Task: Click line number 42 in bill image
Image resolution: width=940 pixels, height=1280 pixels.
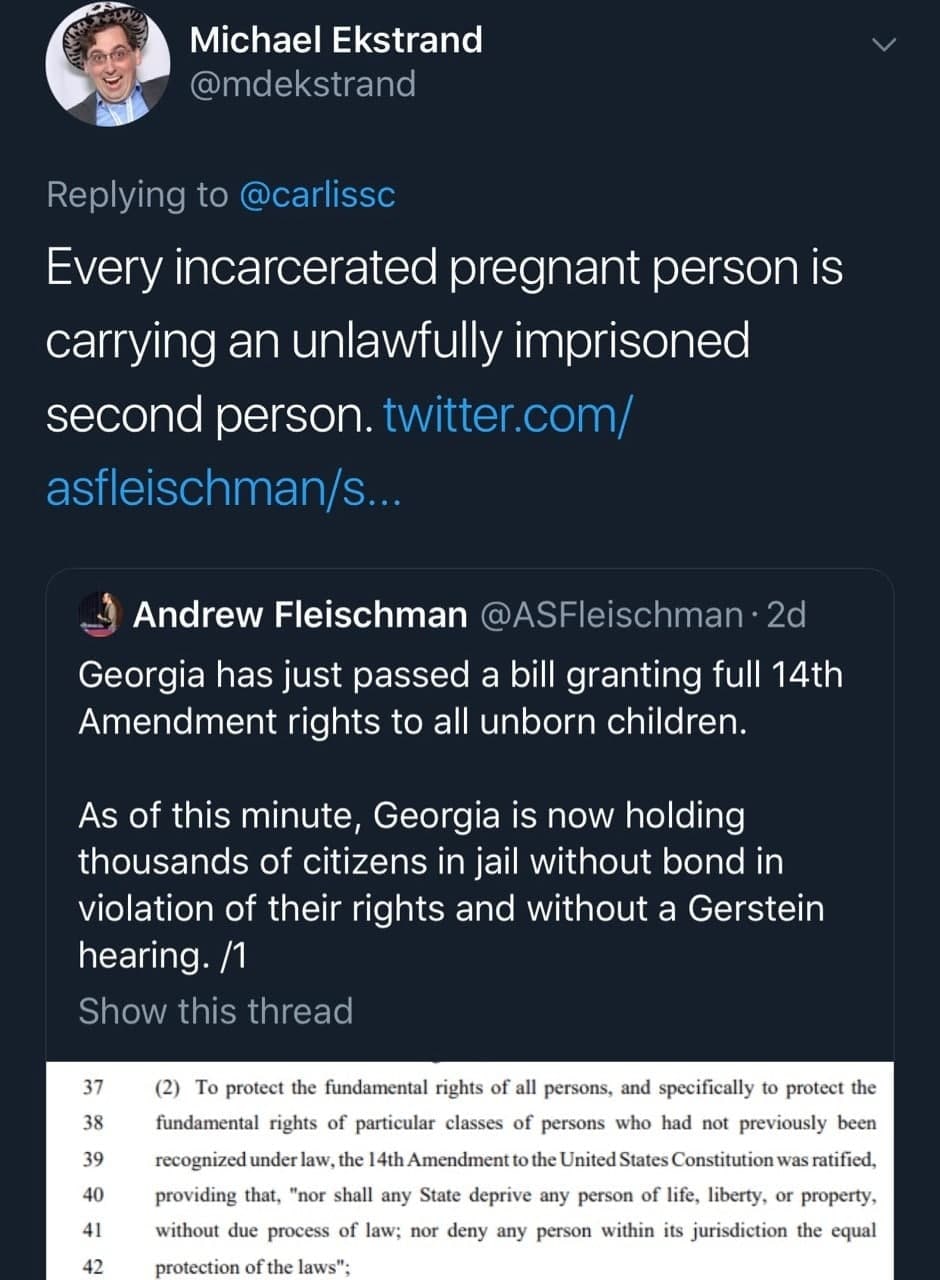Action: click(x=91, y=1265)
